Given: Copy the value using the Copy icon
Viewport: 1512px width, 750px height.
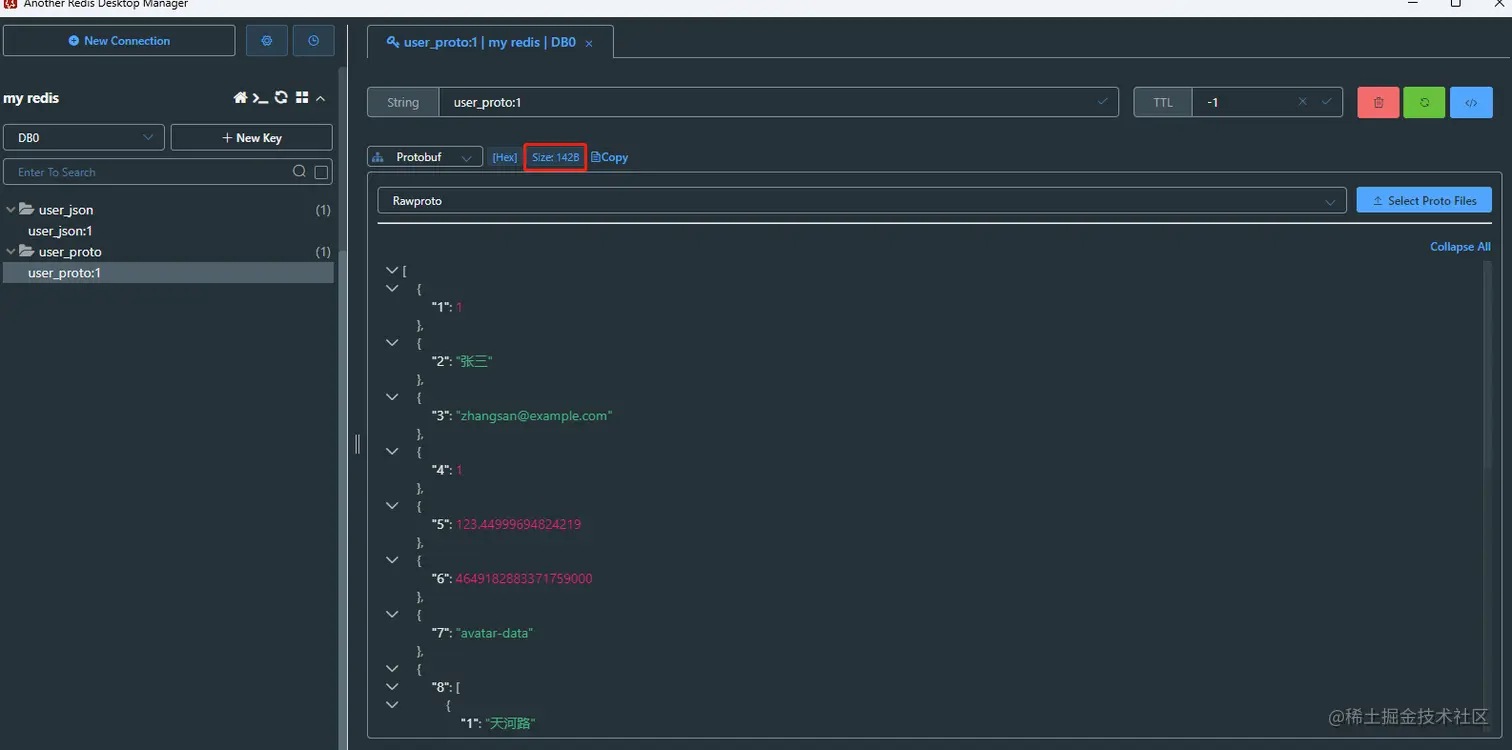Looking at the screenshot, I should pyautogui.click(x=609, y=157).
